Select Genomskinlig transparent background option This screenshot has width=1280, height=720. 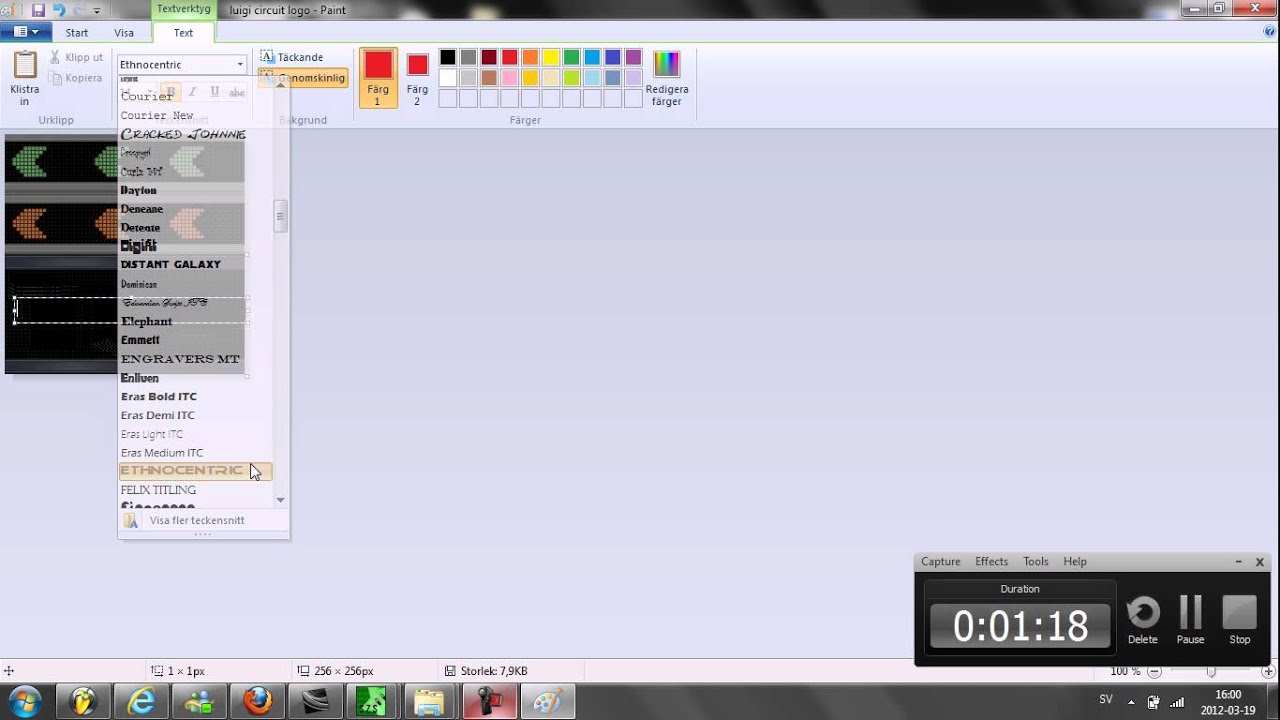coord(303,78)
